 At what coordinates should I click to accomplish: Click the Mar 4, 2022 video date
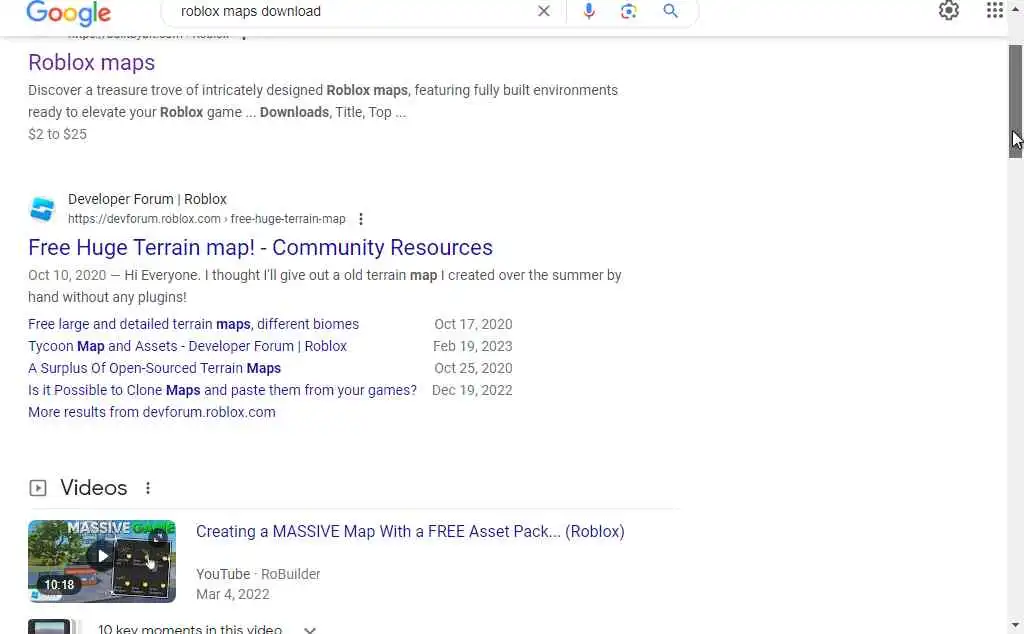(232, 594)
